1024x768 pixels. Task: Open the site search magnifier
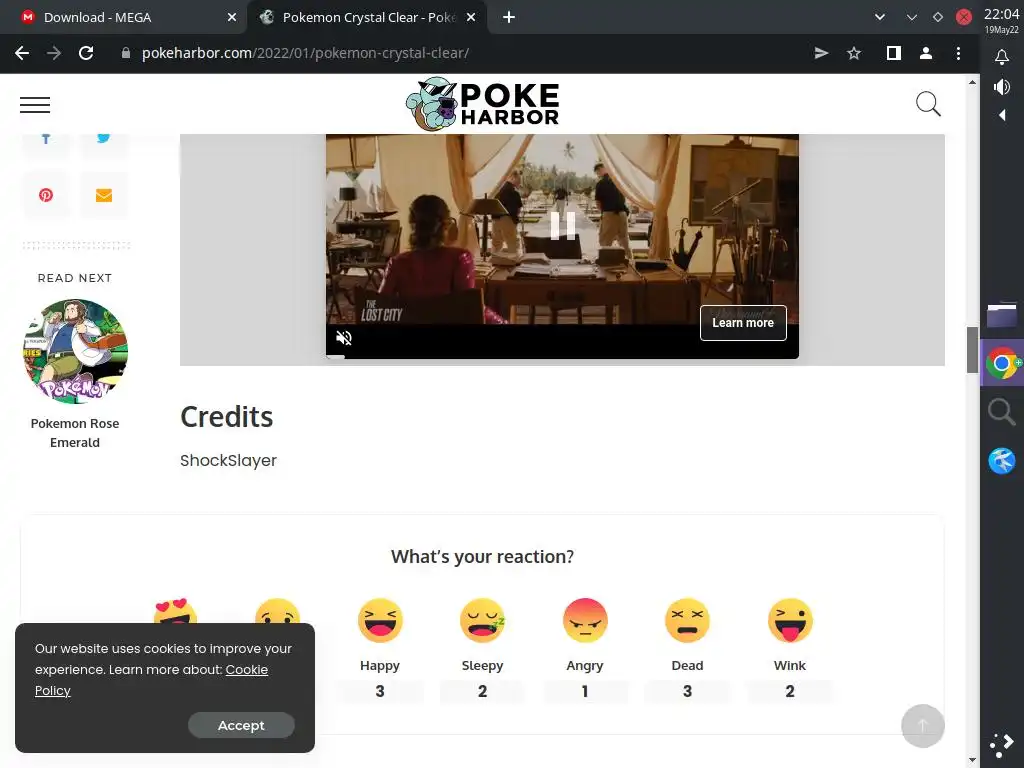928,104
